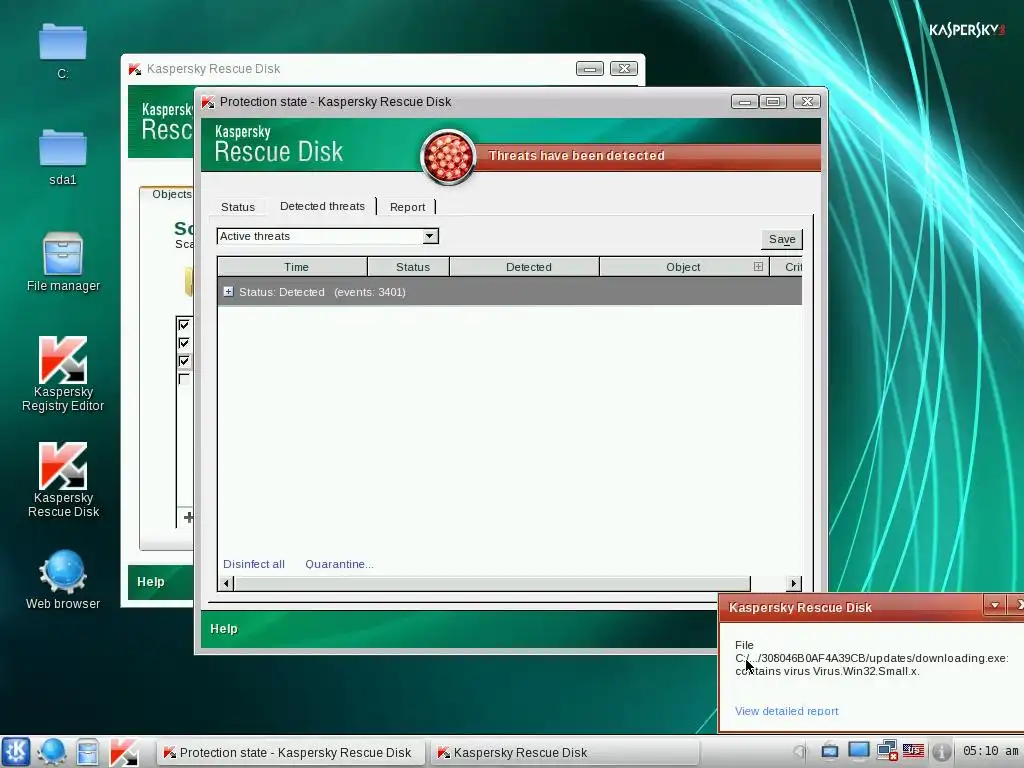Switch to the Status tab
Viewport: 1024px width, 768px height.
coord(238,207)
